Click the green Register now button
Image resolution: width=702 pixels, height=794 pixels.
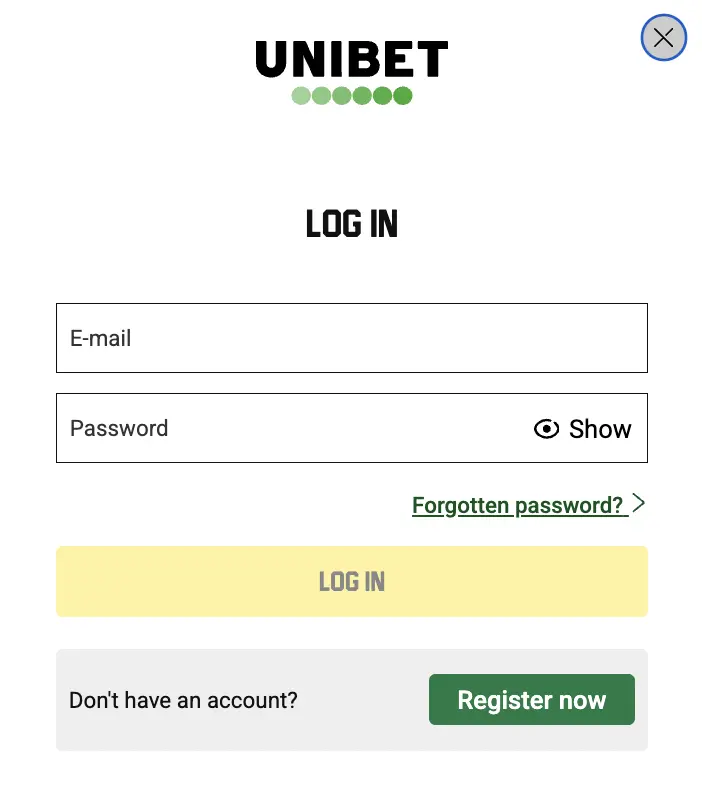click(531, 699)
